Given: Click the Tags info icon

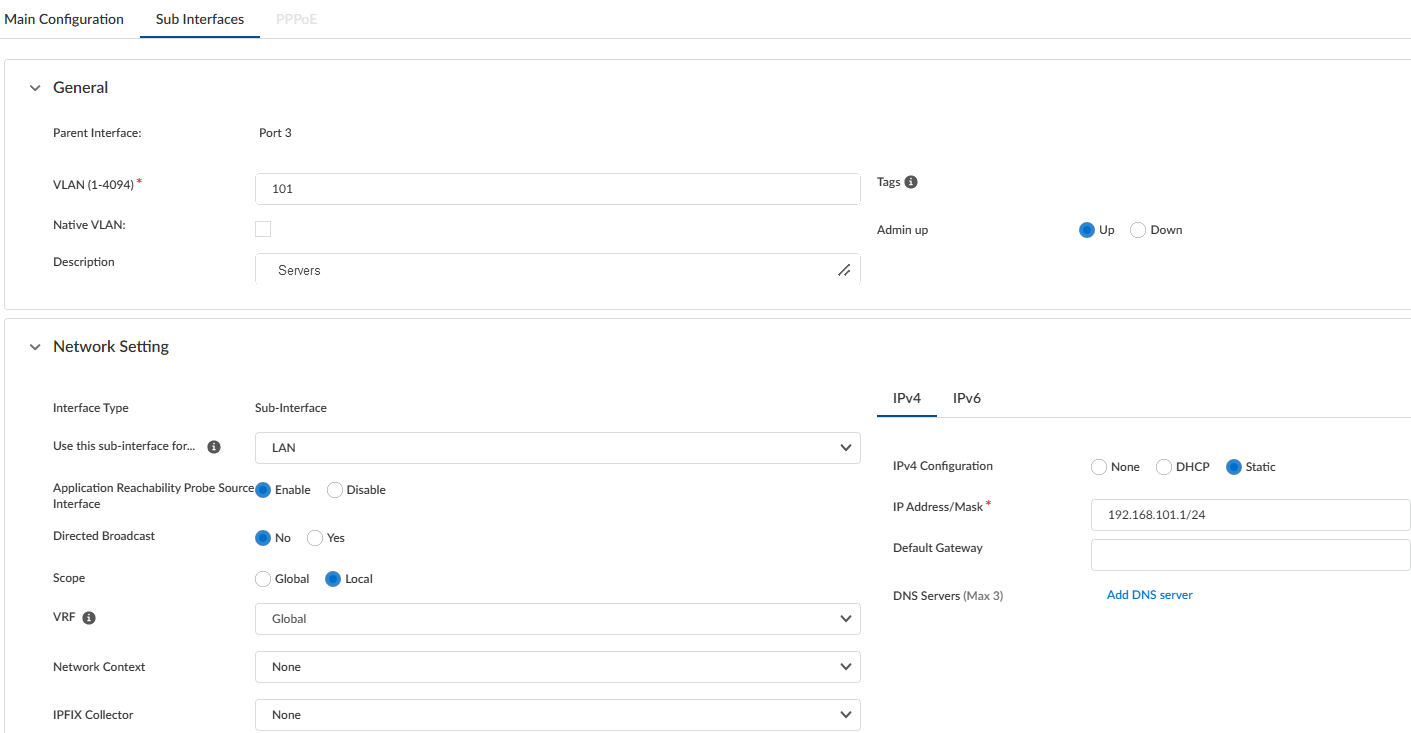Looking at the screenshot, I should pos(911,182).
